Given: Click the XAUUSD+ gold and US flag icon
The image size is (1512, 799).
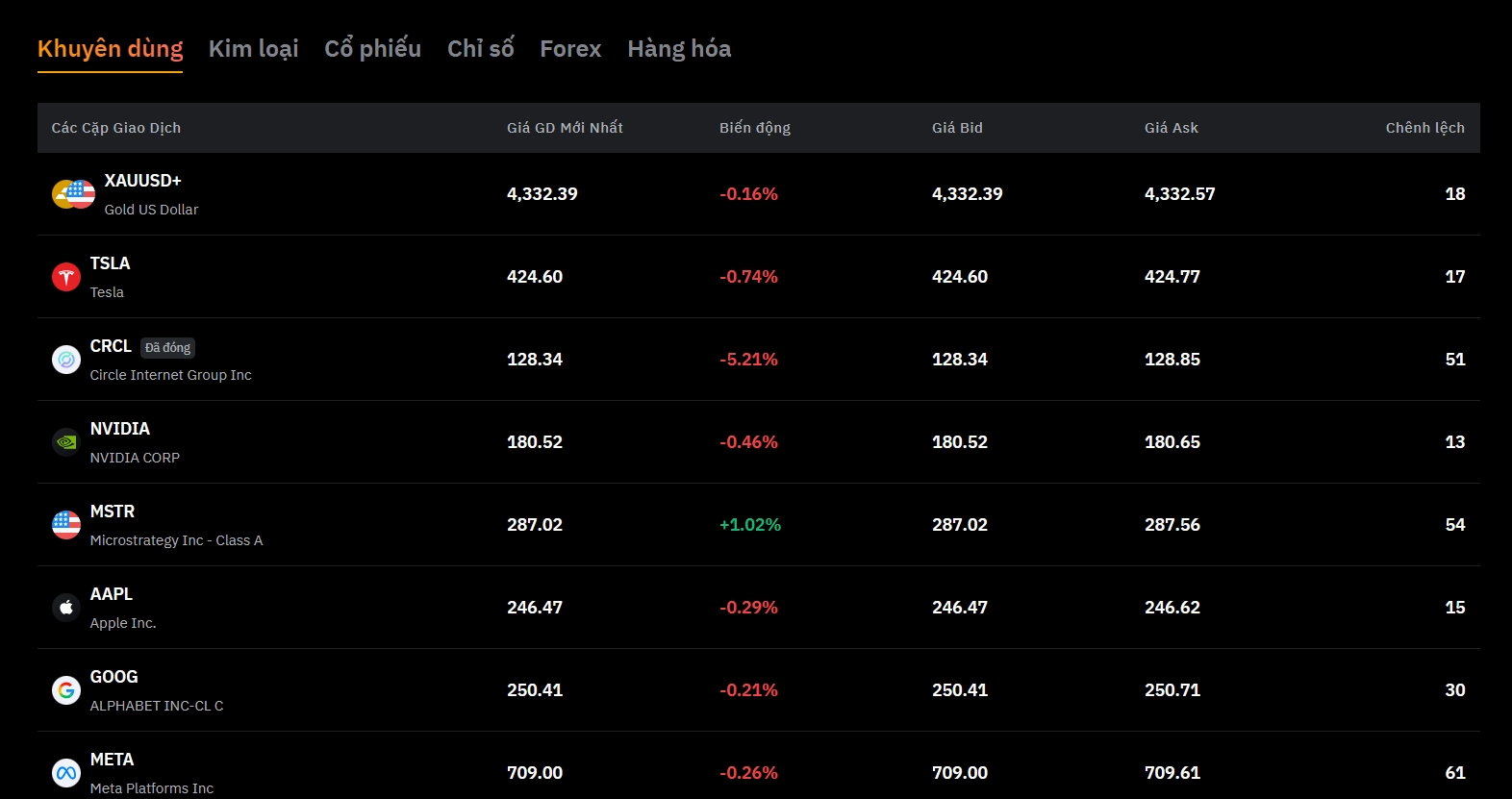Looking at the screenshot, I should pyautogui.click(x=73, y=194).
